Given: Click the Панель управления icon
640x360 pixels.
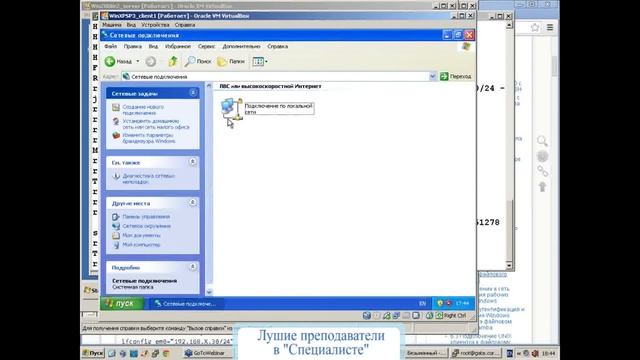Looking at the screenshot, I should tap(116, 217).
